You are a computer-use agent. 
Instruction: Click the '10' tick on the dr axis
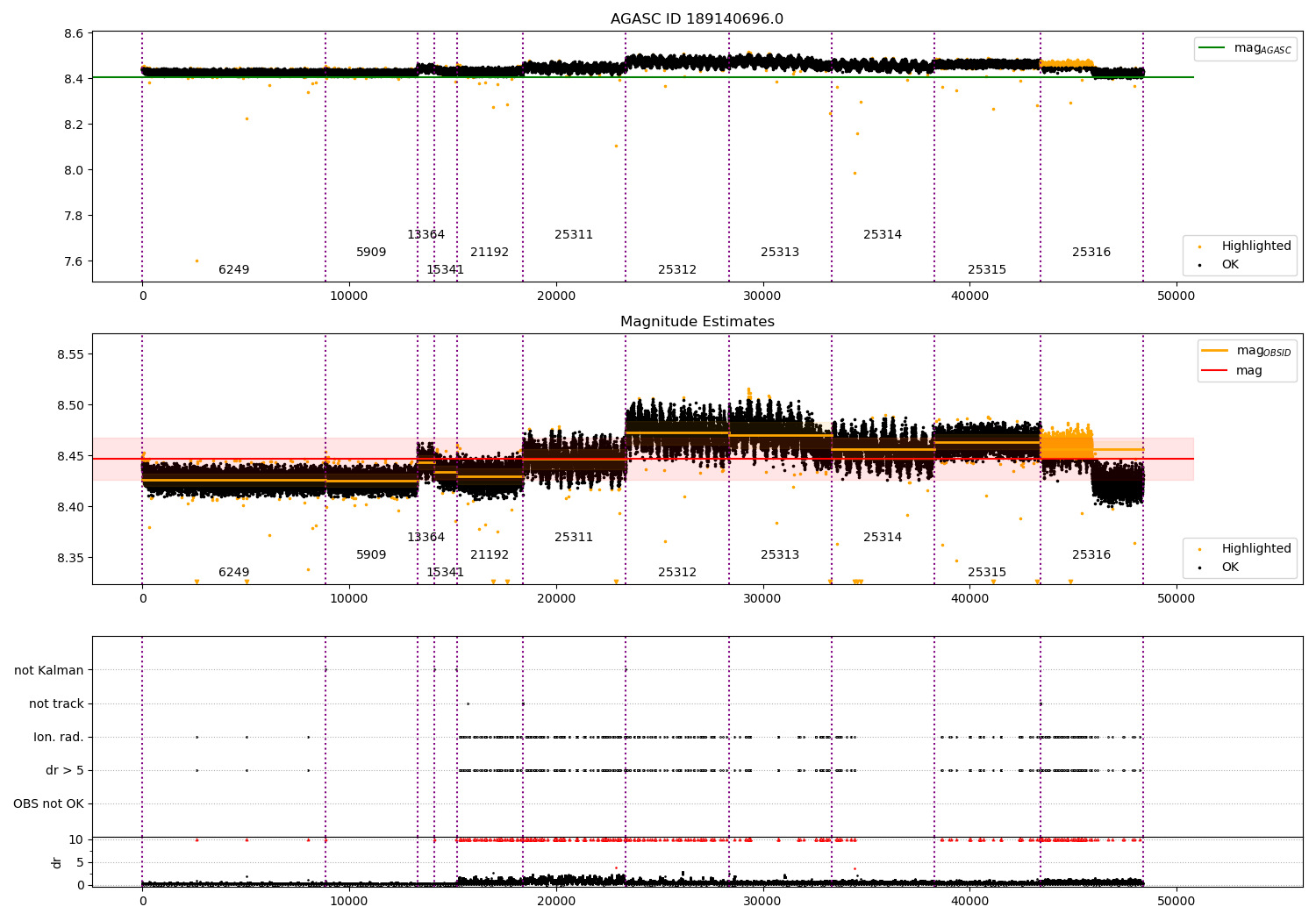tap(76, 839)
